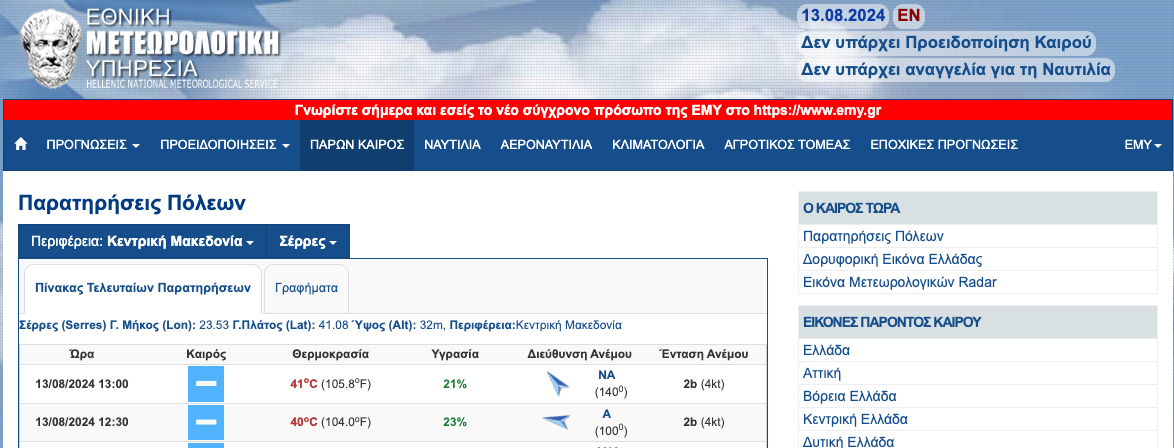Open the ΕΠΟΧΙΚΕΣ ΠΡΟΓΝΩΣΕΙΣ menu item
Viewport: 1174px width, 448px height.
pyautogui.click(x=943, y=145)
